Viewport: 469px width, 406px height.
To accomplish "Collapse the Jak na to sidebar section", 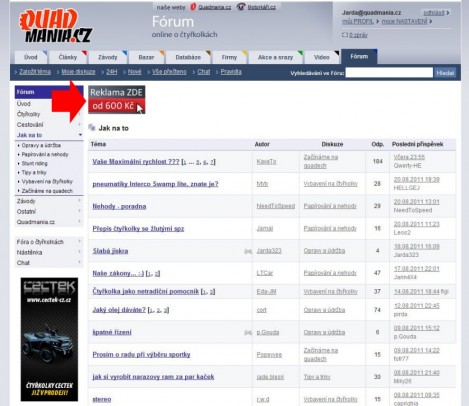I will [80, 135].
